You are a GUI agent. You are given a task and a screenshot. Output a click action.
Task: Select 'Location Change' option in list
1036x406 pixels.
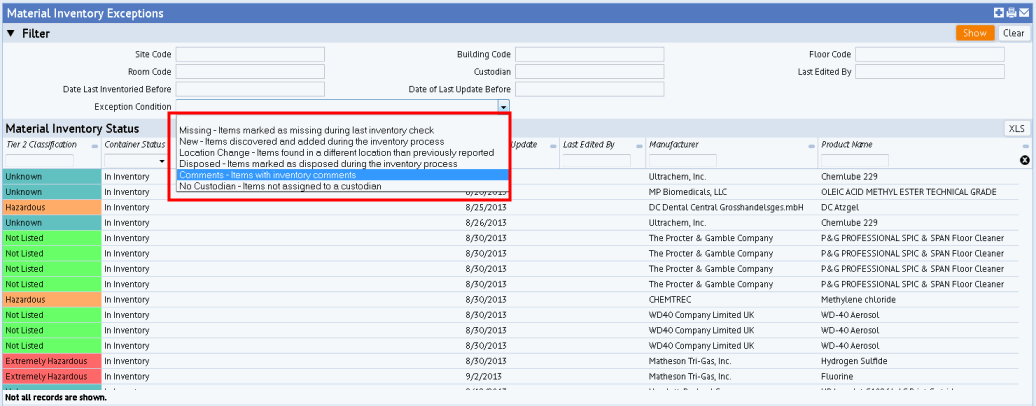click(336, 152)
